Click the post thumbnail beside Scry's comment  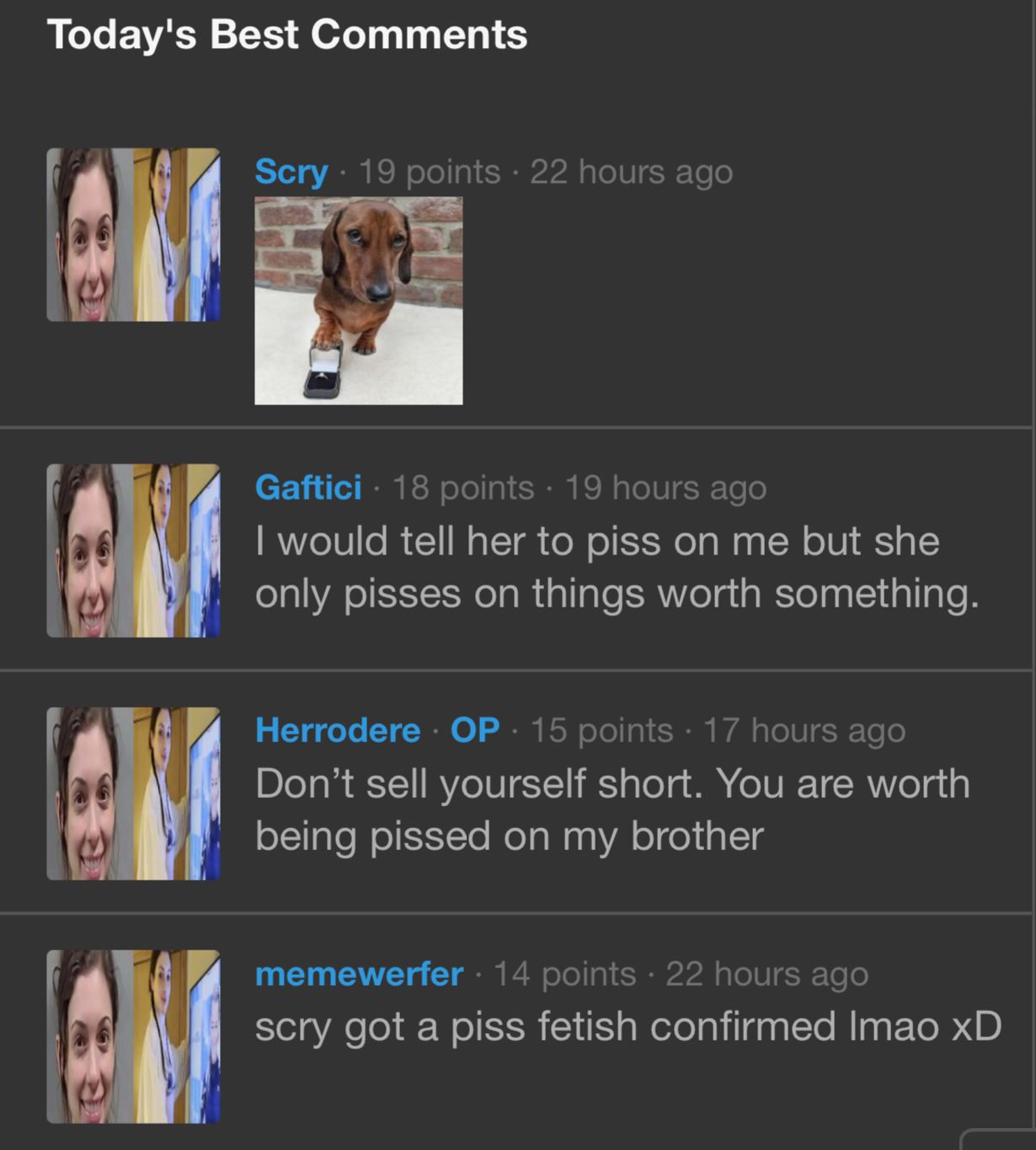[133, 234]
